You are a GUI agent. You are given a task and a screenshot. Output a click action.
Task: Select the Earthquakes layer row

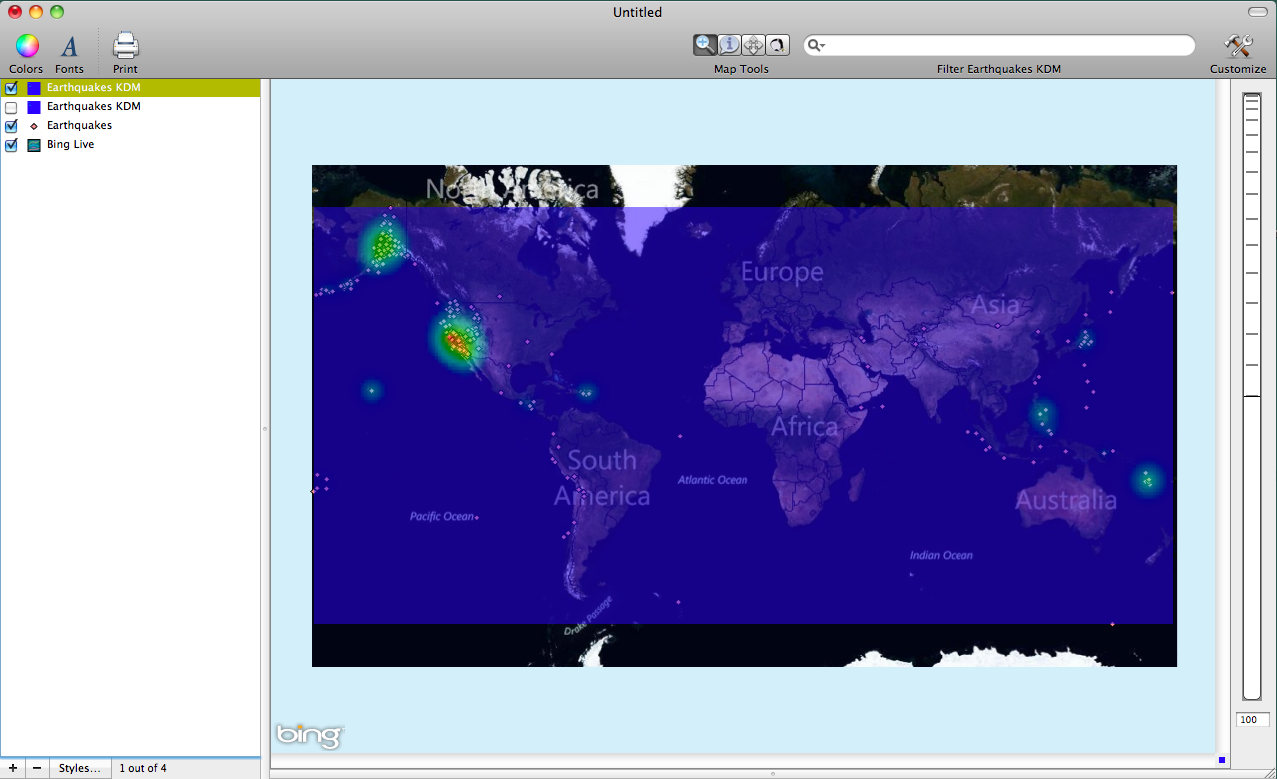pos(79,126)
